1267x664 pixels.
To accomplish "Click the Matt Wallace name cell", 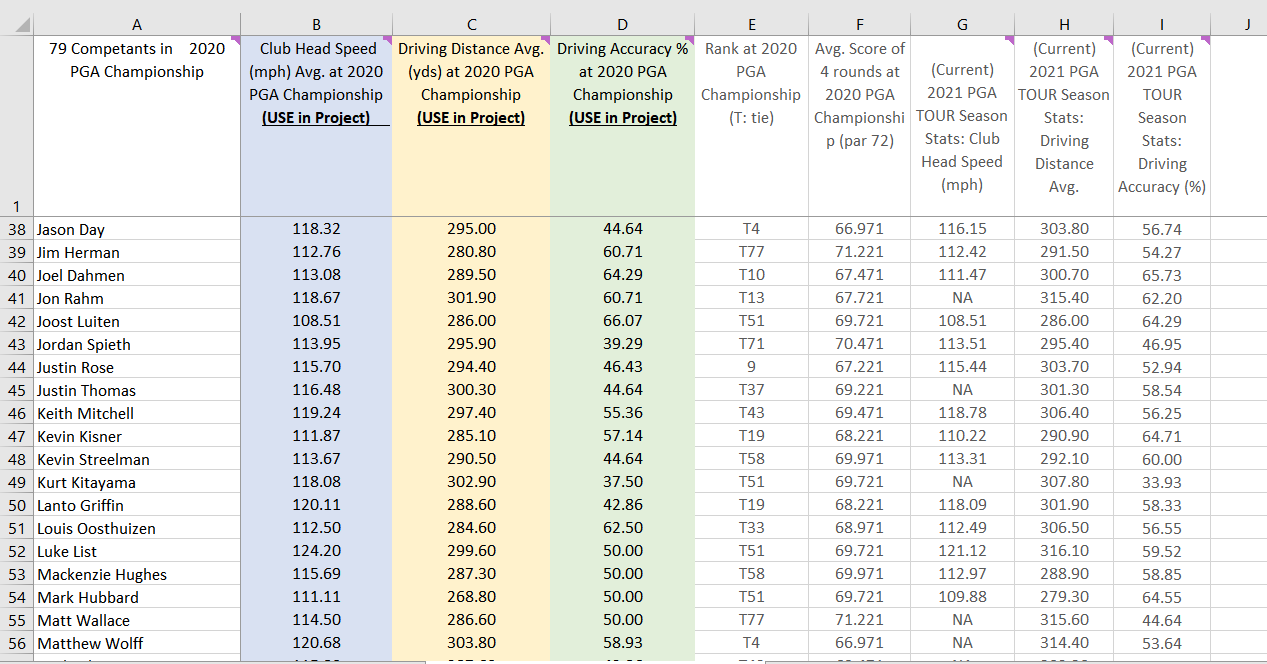I will (137, 620).
